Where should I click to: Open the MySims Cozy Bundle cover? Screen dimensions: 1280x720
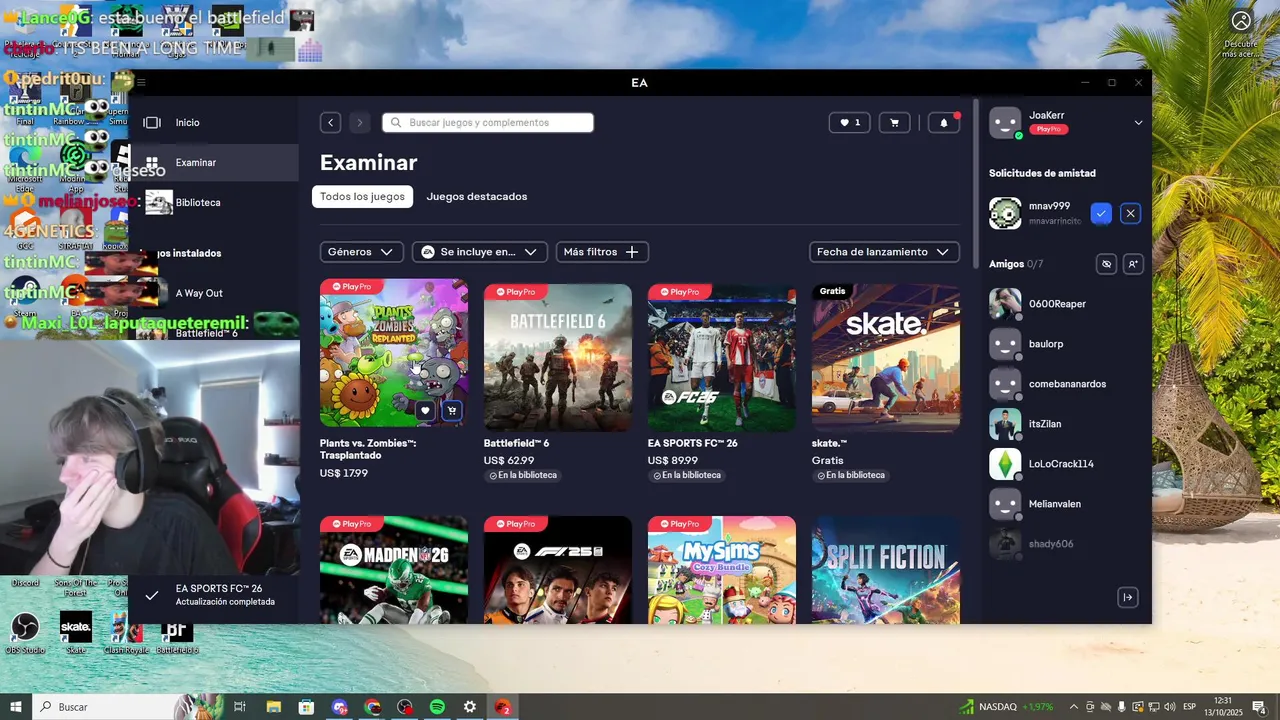click(722, 570)
